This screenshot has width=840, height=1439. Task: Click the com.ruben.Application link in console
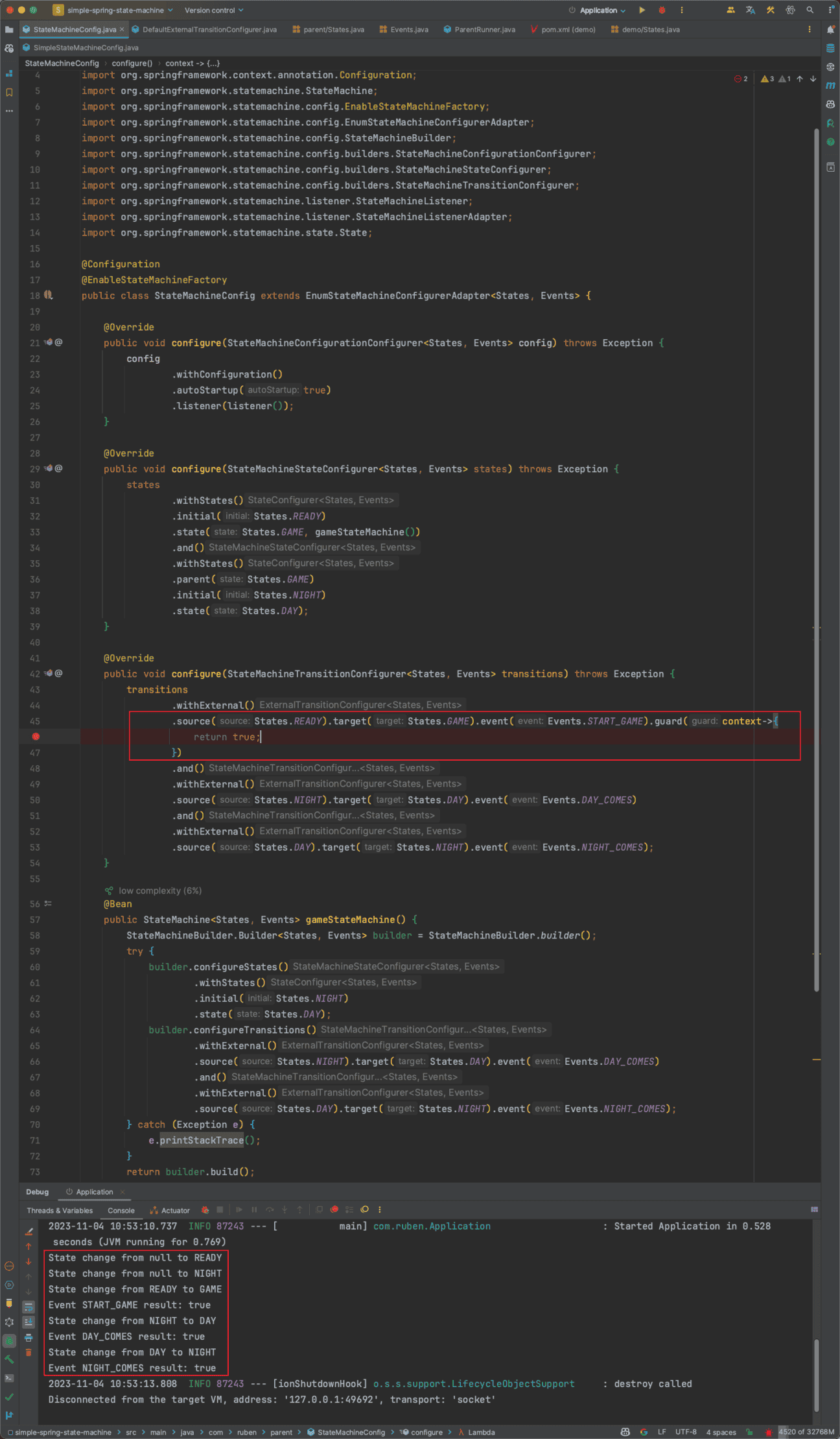pyautogui.click(x=432, y=1226)
